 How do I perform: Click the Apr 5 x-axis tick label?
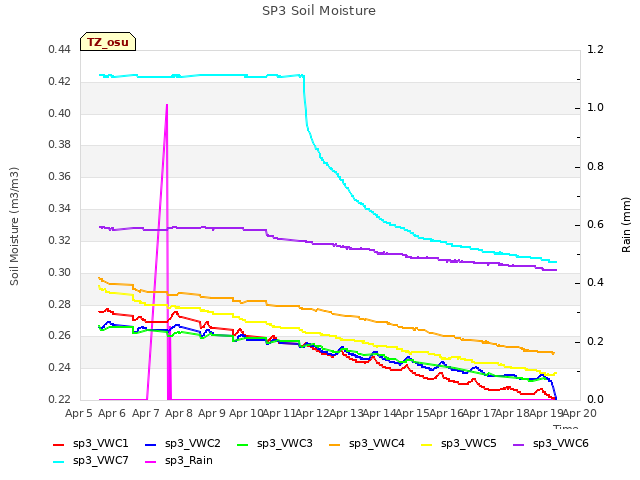[79, 413]
